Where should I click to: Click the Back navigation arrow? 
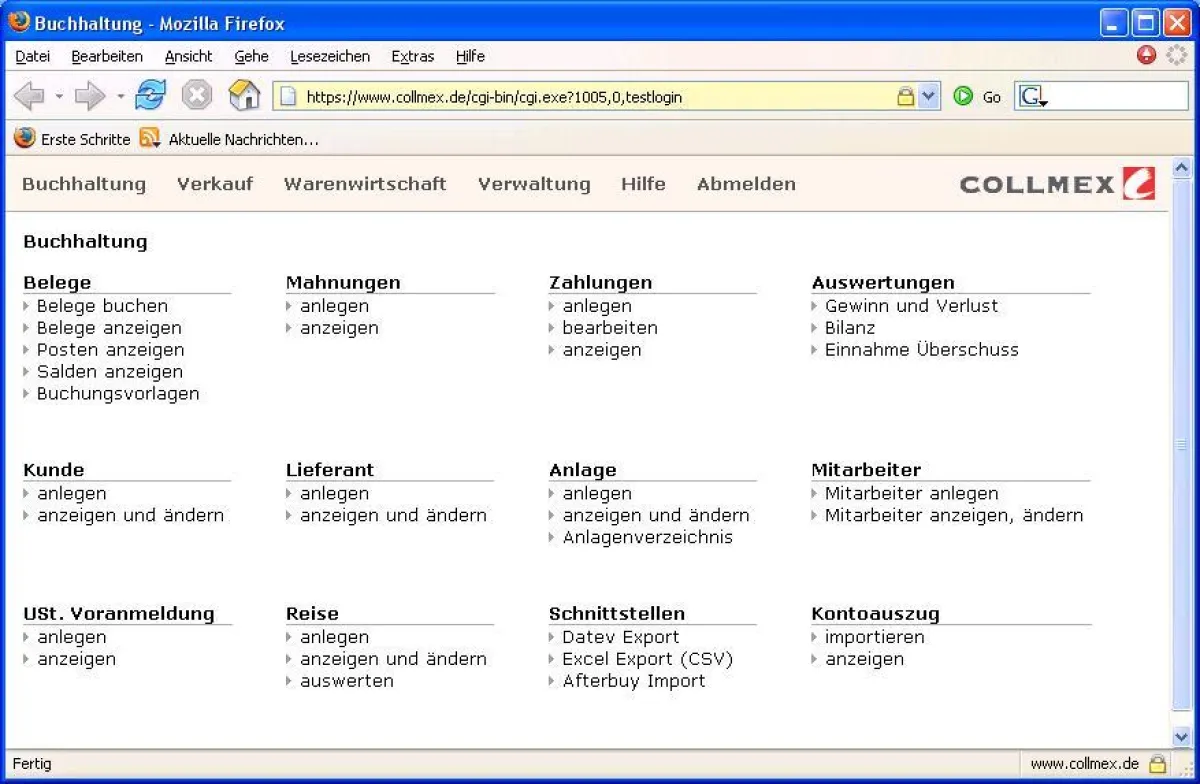30,95
